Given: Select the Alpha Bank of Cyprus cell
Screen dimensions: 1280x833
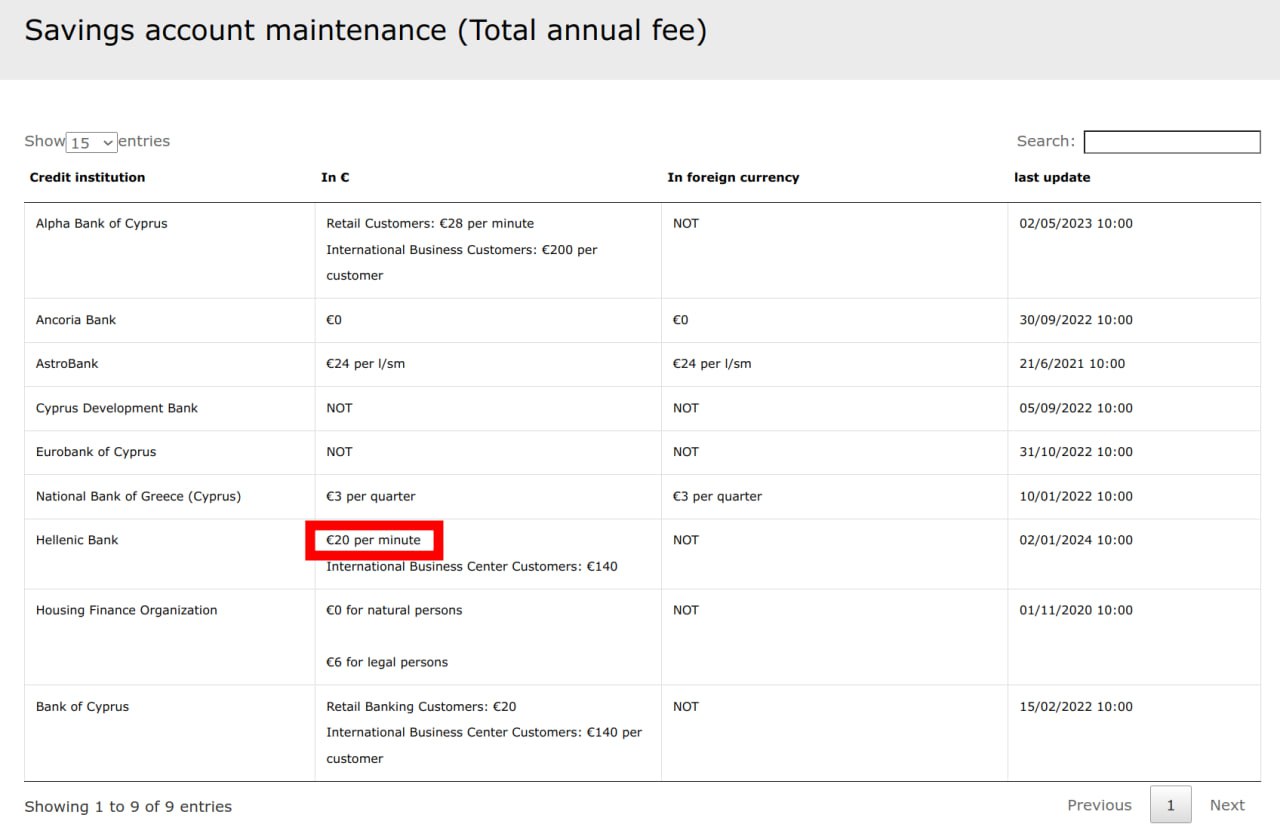Looking at the screenshot, I should [x=101, y=223].
